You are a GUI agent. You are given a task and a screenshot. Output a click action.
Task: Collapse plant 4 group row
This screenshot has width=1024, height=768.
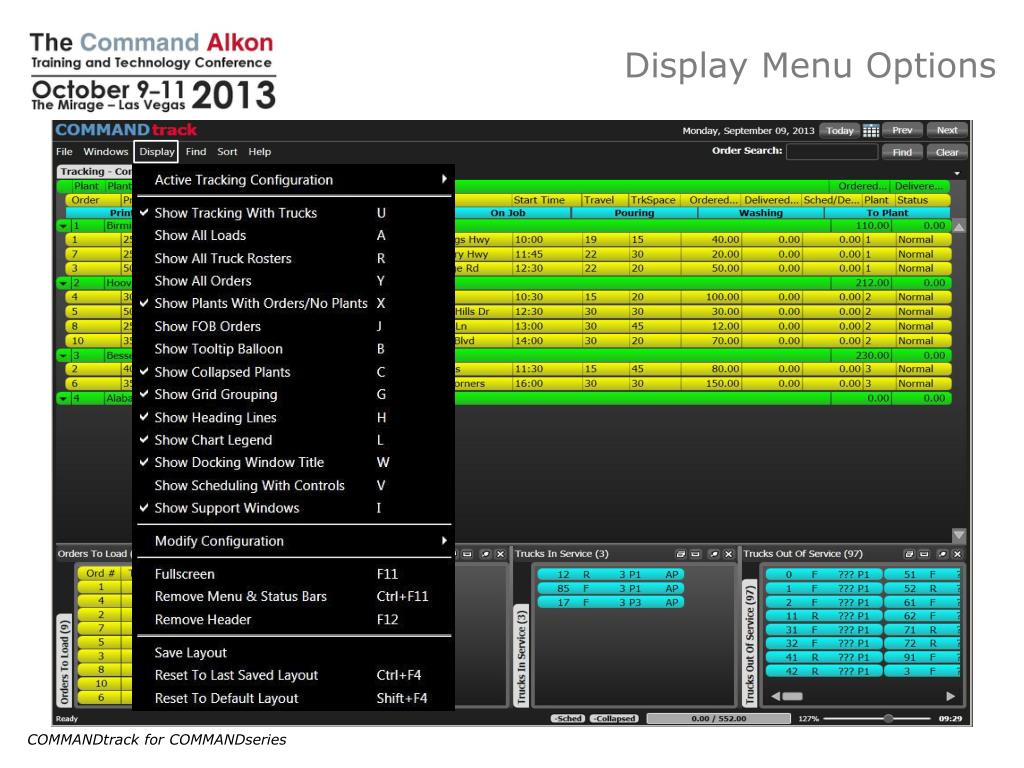click(x=63, y=398)
